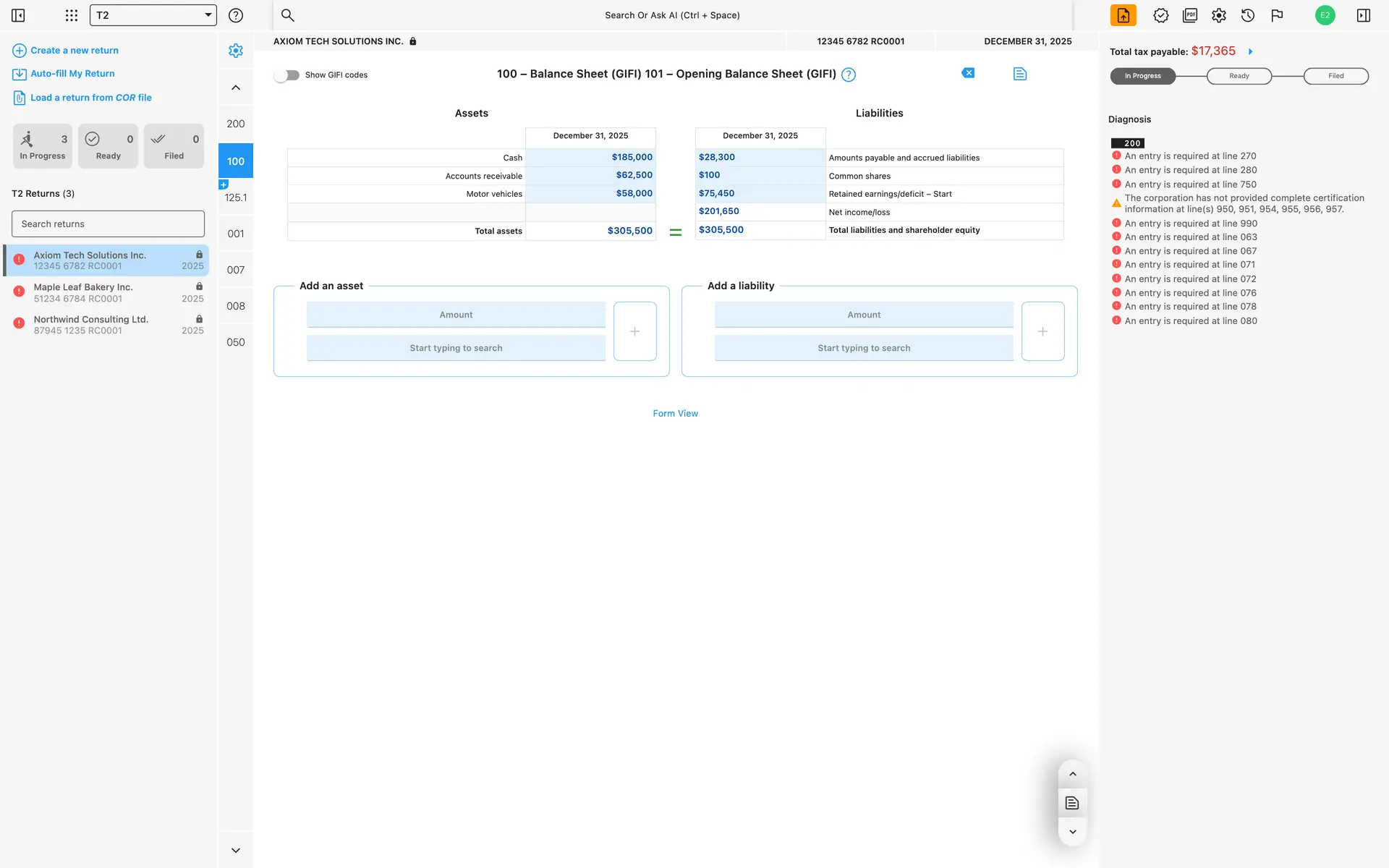This screenshot has height=868, width=1389.
Task: Go to form 200 tab
Action: click(x=236, y=124)
